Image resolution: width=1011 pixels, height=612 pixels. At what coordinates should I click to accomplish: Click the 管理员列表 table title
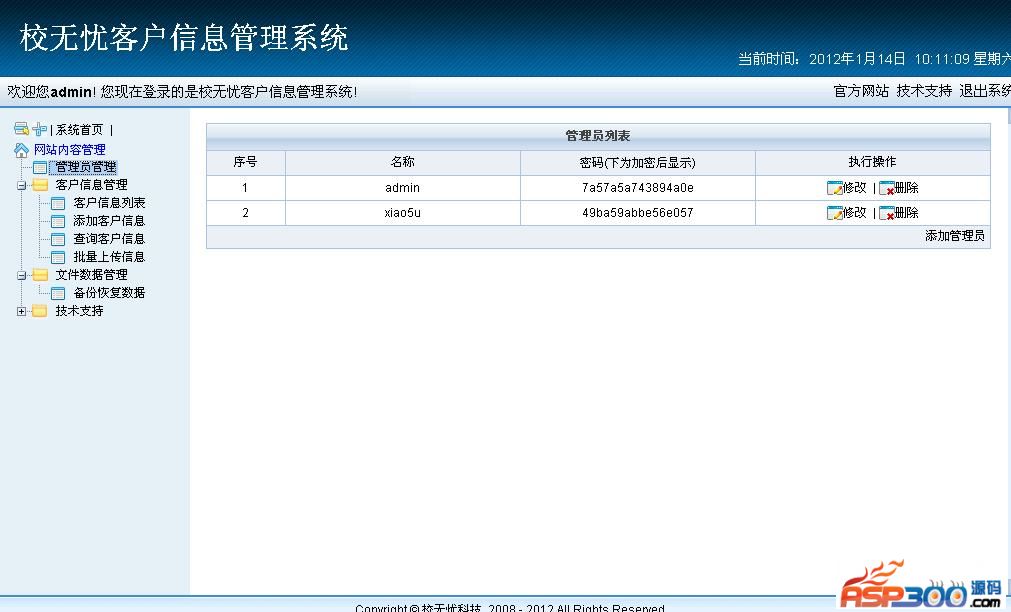598,136
